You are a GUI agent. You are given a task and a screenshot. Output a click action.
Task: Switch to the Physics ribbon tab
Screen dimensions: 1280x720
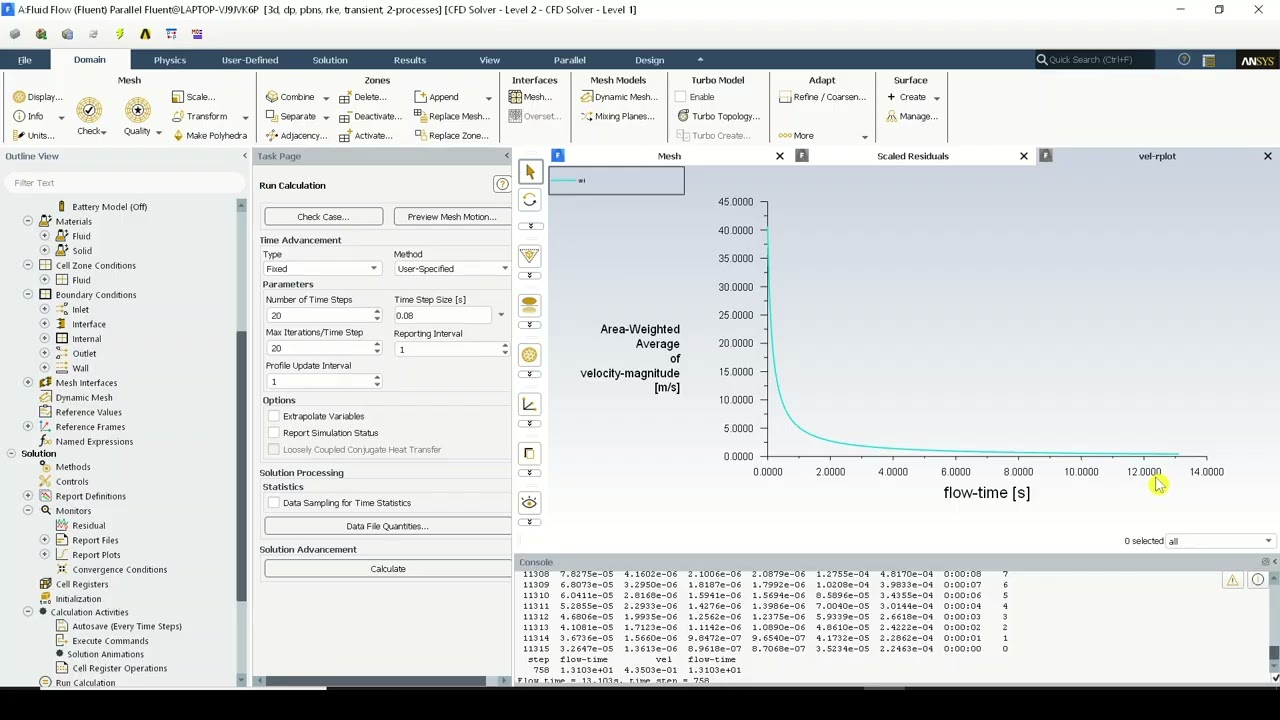[x=169, y=60]
